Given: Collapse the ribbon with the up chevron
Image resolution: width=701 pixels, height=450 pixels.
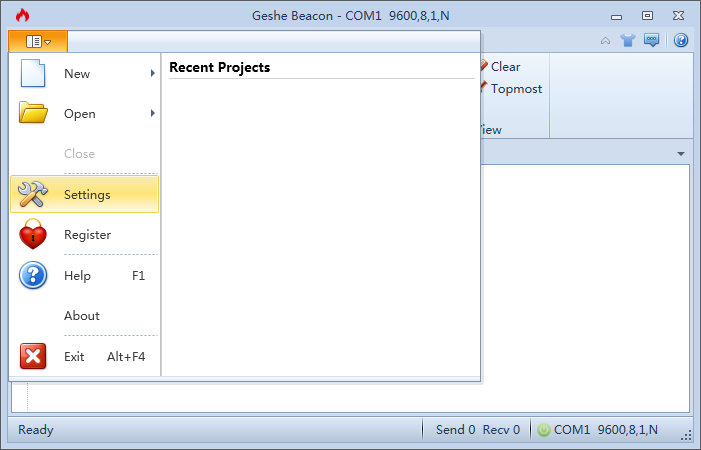Looking at the screenshot, I should pyautogui.click(x=605, y=41).
